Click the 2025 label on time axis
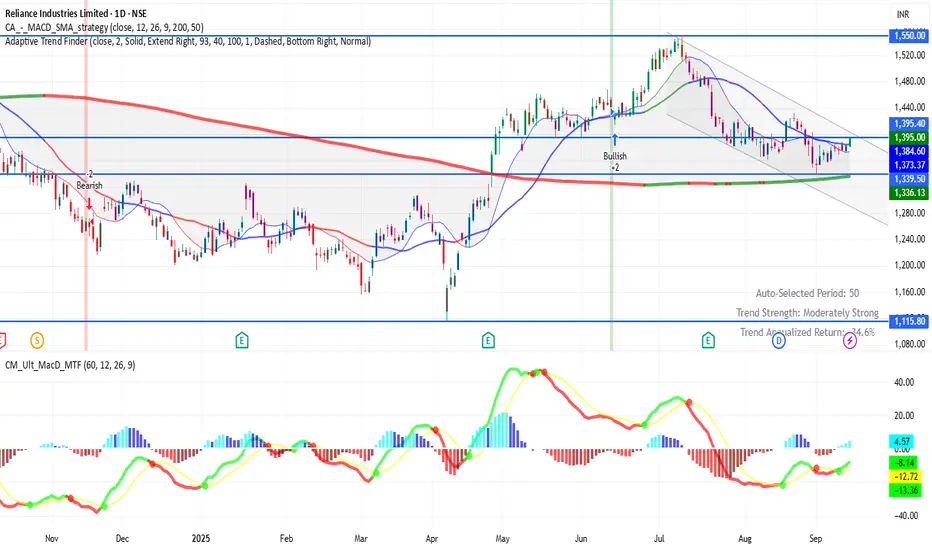This screenshot has width=932, height=550. click(201, 538)
